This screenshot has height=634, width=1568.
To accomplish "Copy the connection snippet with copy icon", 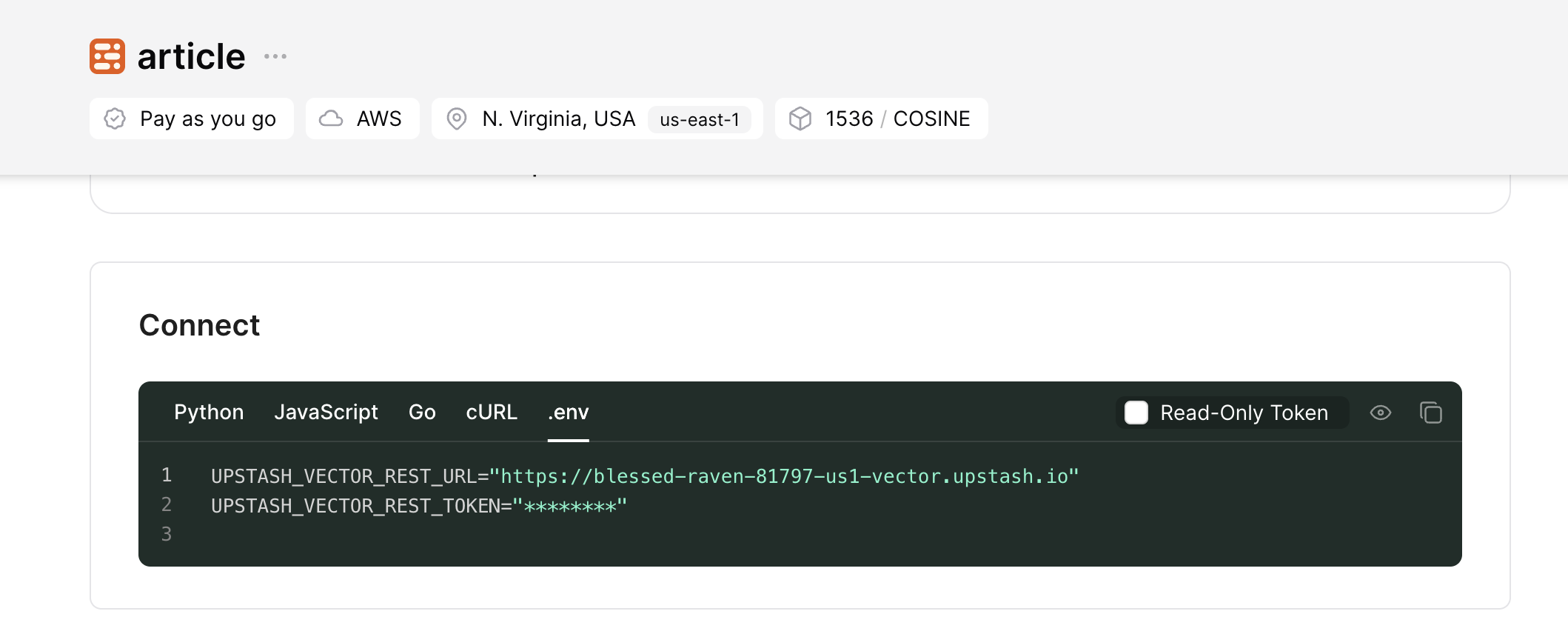I will coord(1430,413).
